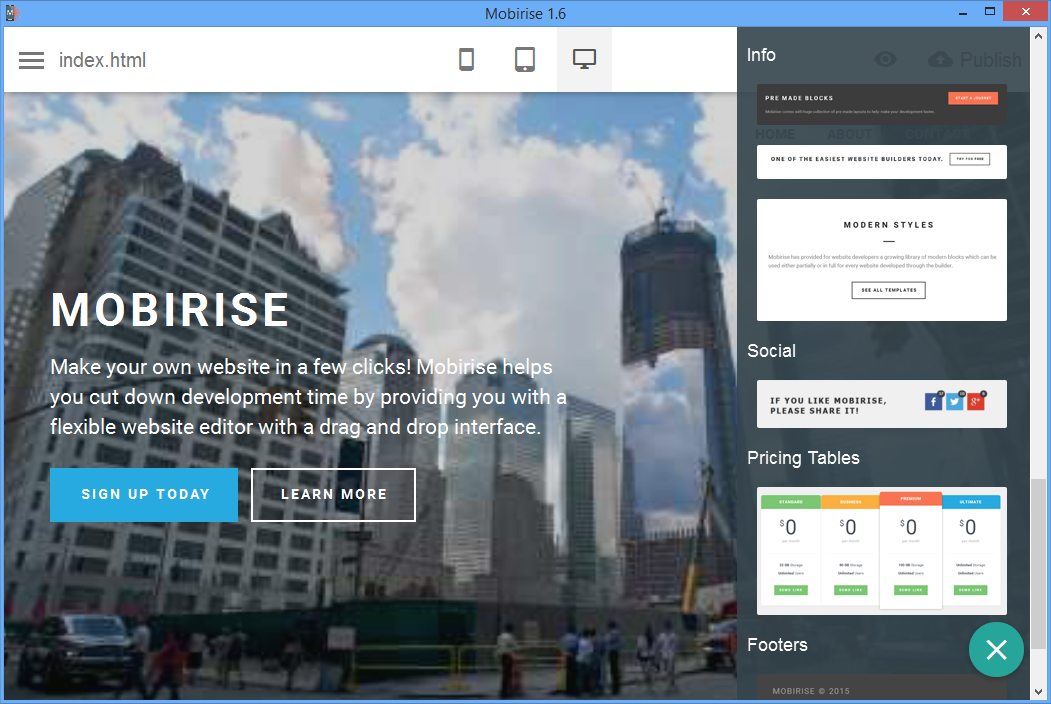
Task: Click the vertical scrollbar thumb
Action: [x=1038, y=563]
